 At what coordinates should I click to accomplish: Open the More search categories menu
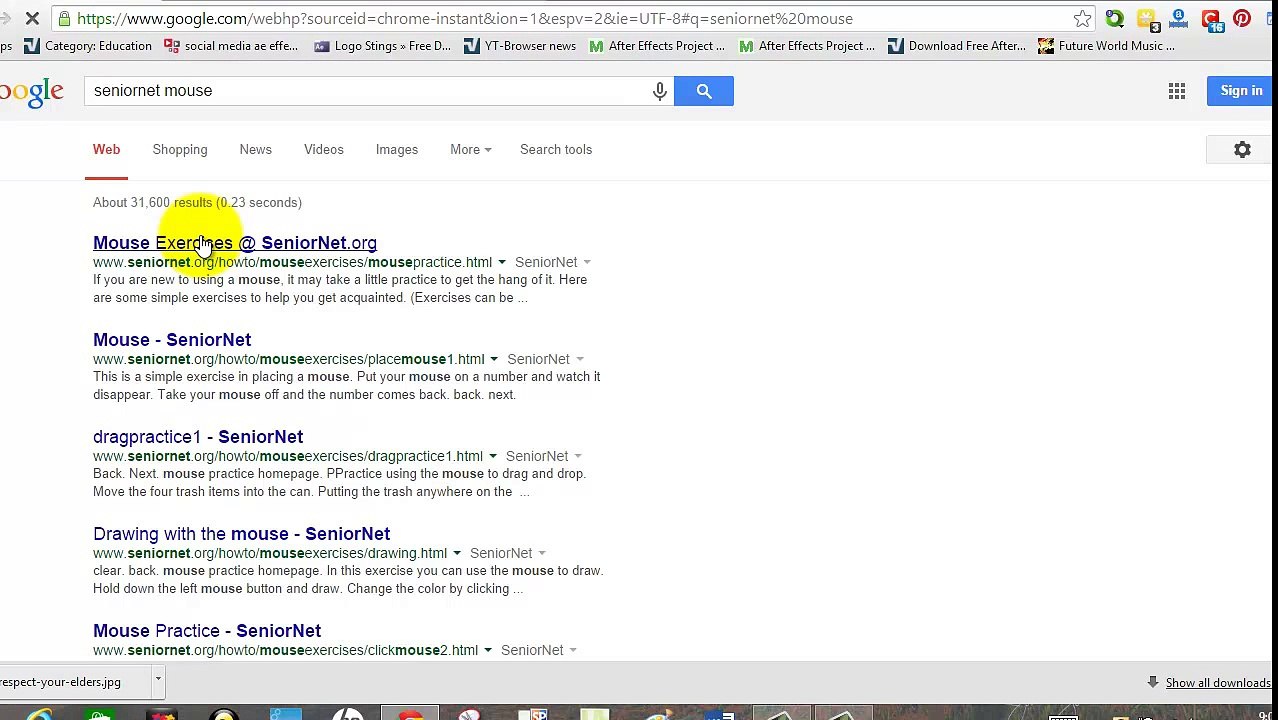[470, 150]
